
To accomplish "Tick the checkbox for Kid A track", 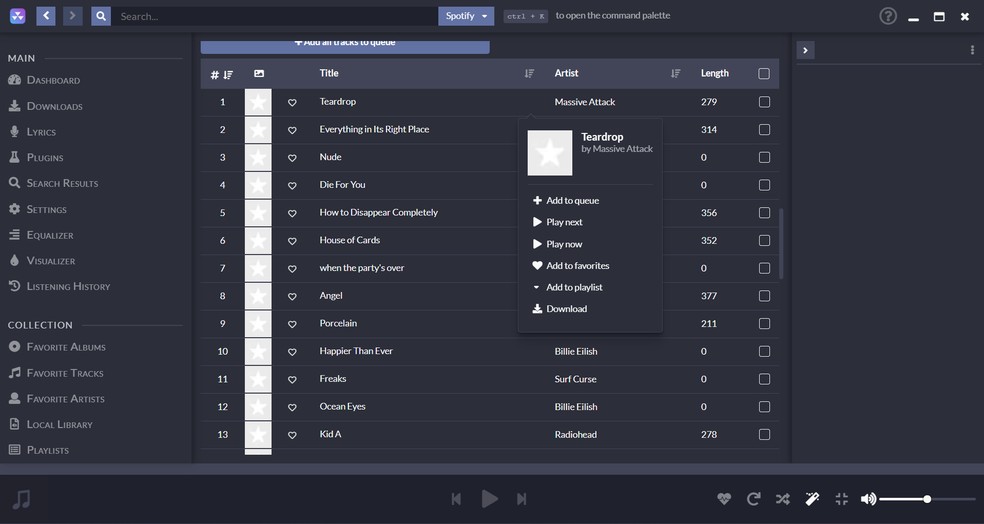I will click(764, 435).
